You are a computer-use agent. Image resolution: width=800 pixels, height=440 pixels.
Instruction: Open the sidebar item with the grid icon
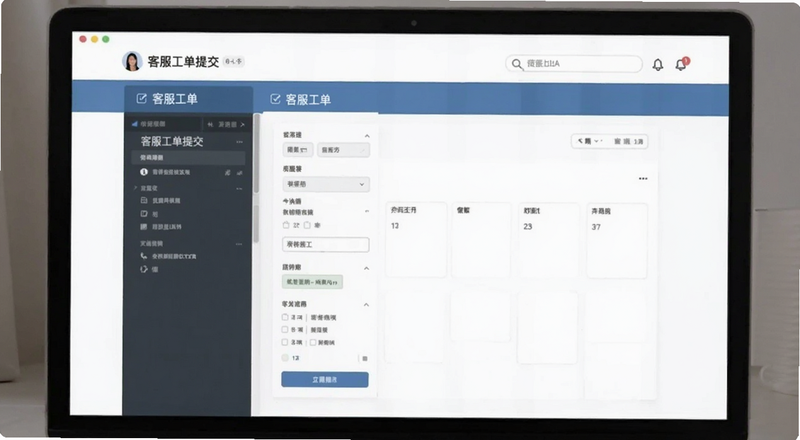(161, 227)
